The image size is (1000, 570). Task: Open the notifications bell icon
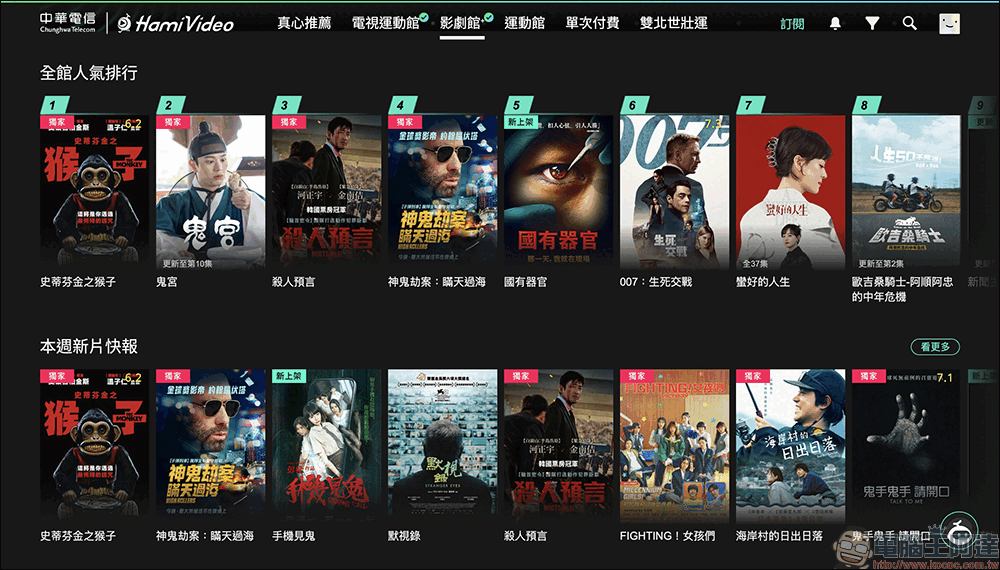pos(835,24)
